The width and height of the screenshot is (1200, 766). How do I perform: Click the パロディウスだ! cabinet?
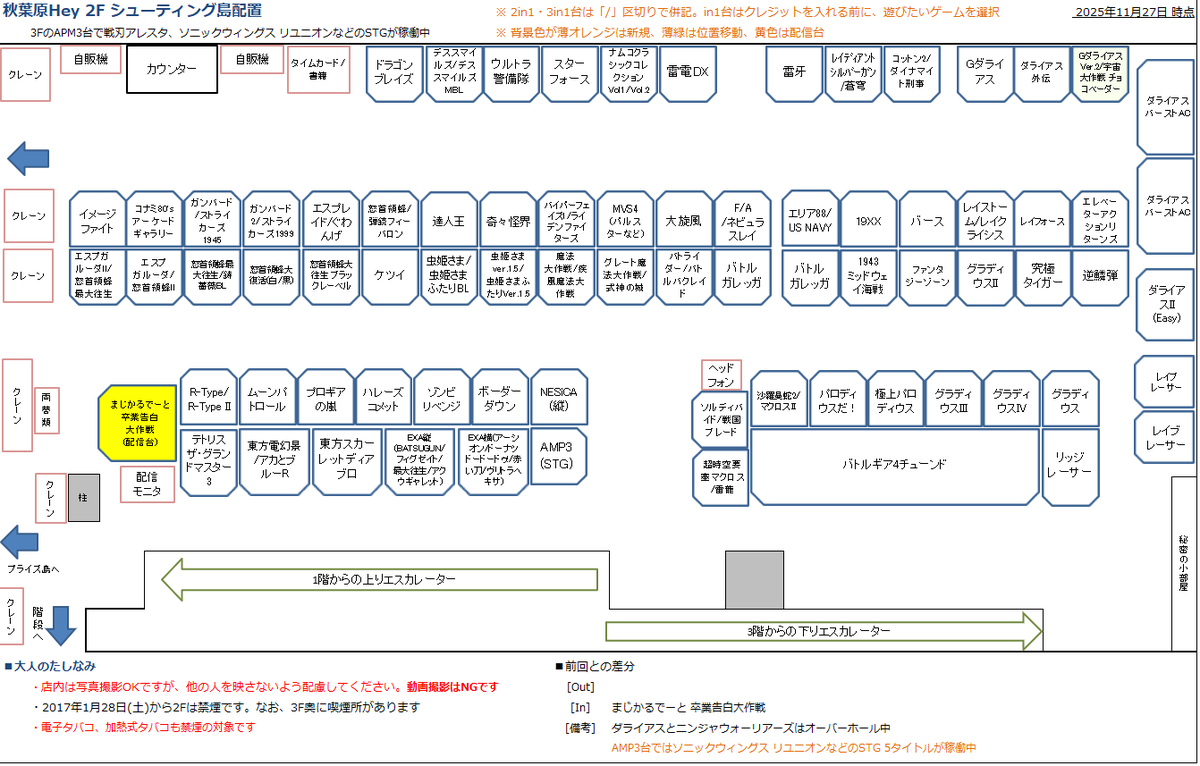pyautogui.click(x=837, y=398)
